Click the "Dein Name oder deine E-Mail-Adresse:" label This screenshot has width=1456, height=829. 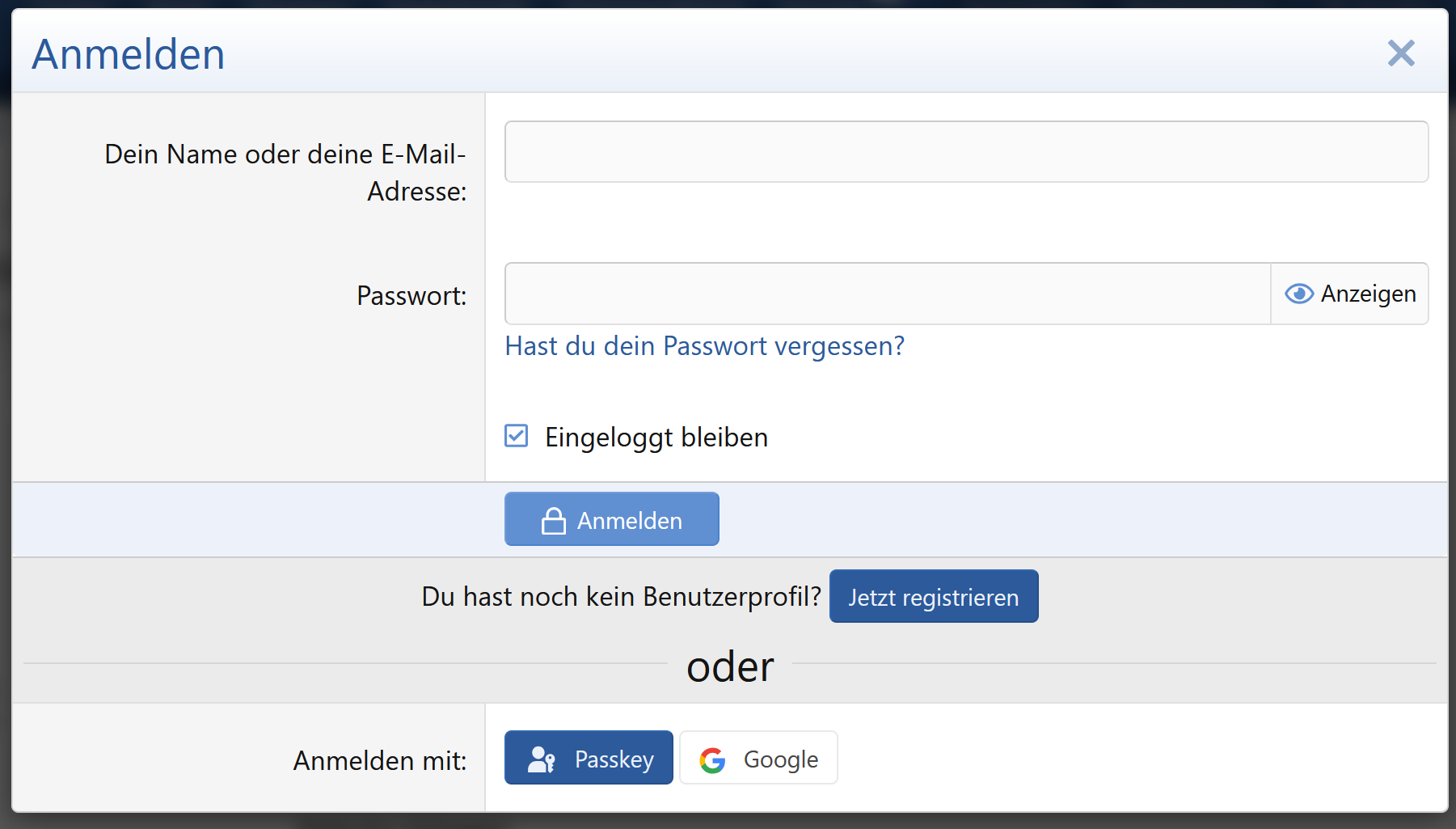click(x=285, y=172)
